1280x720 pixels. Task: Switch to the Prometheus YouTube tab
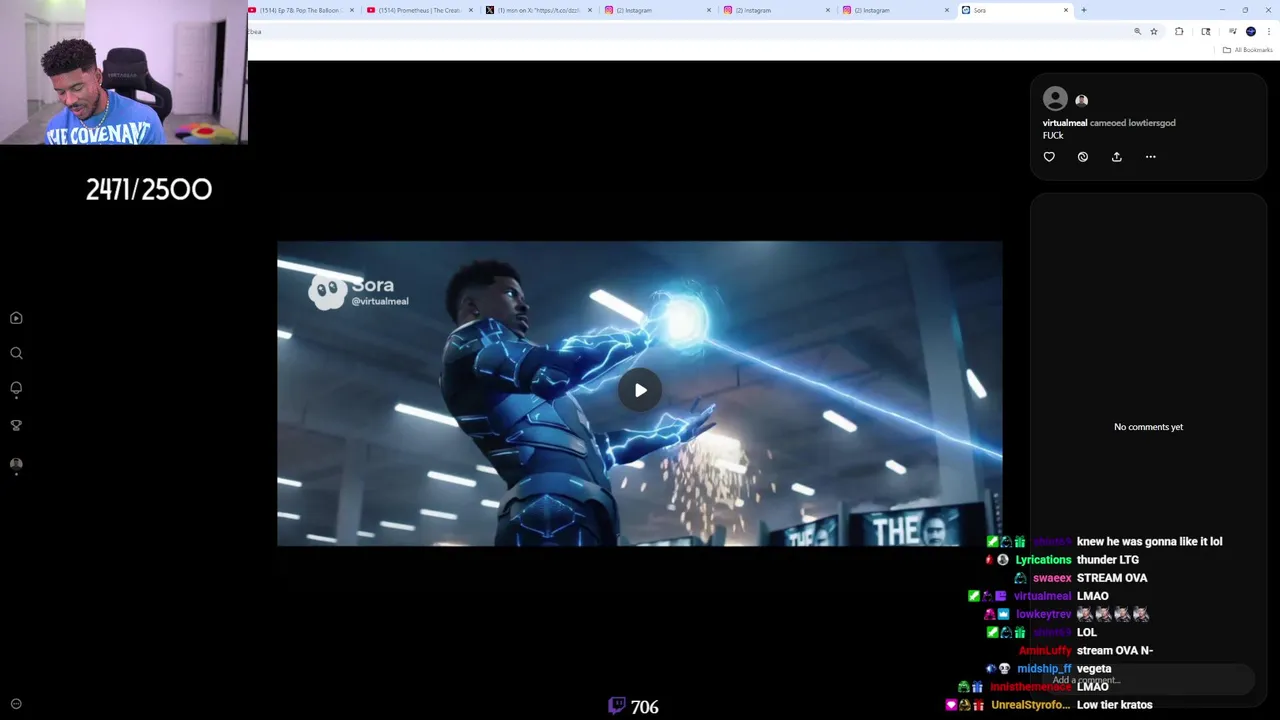420,10
